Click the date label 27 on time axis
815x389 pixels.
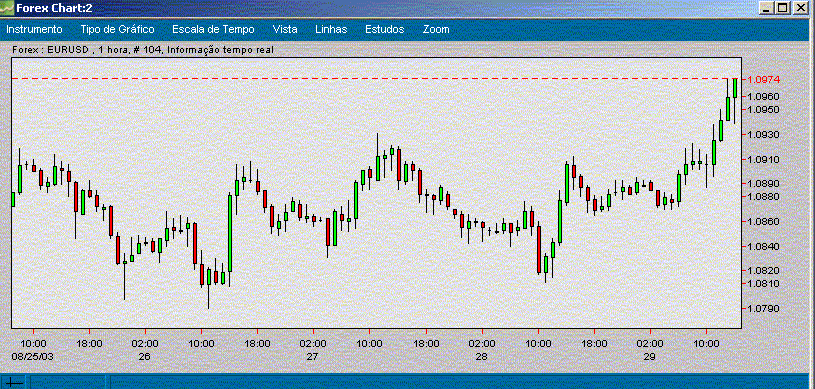pos(312,357)
